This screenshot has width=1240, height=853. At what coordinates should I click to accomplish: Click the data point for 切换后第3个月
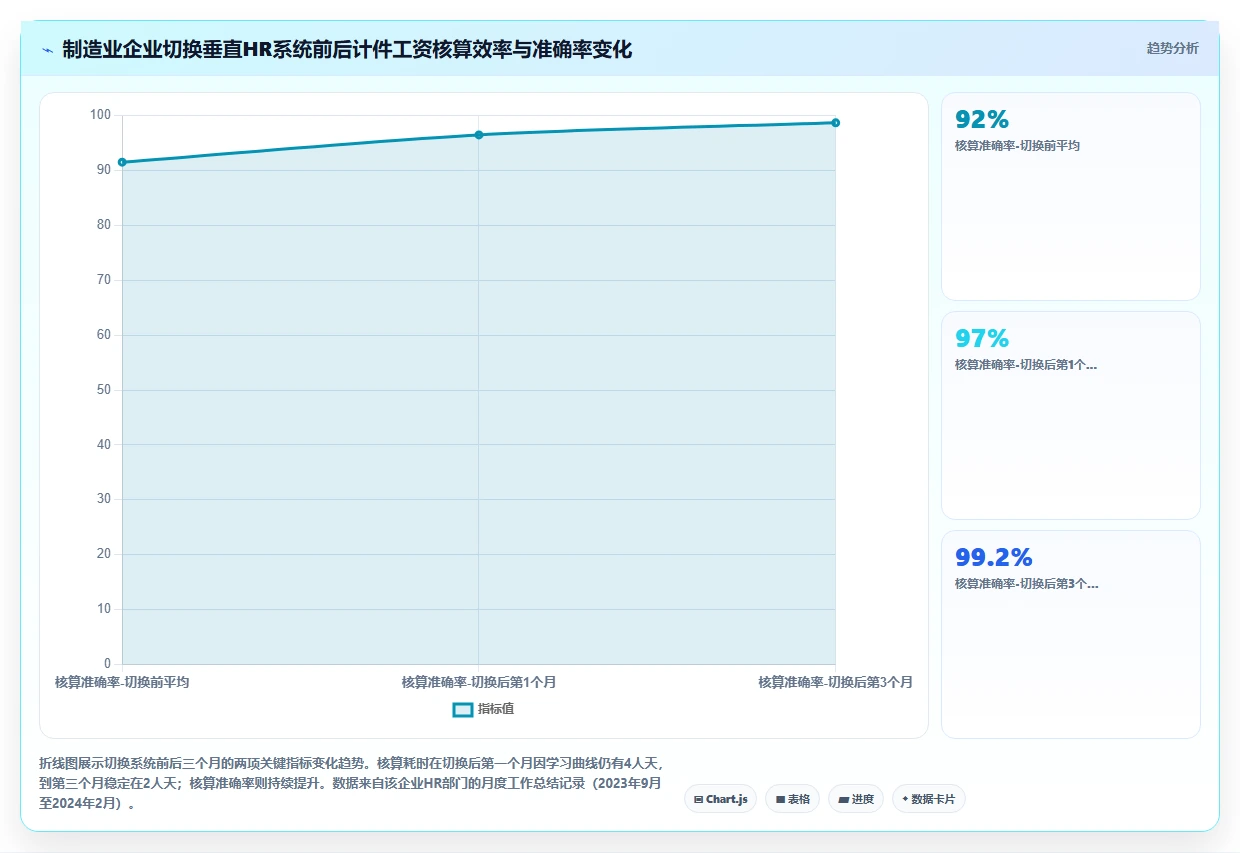[835, 123]
